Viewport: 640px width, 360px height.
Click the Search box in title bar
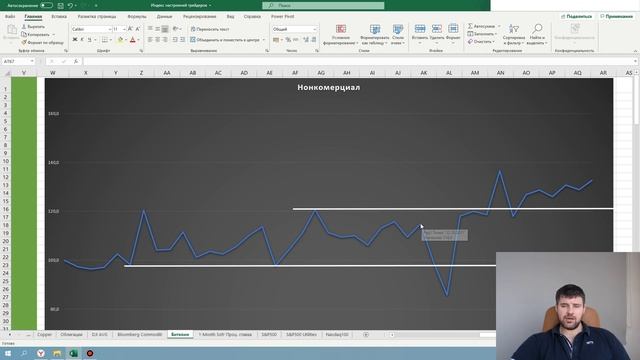click(x=323, y=5)
